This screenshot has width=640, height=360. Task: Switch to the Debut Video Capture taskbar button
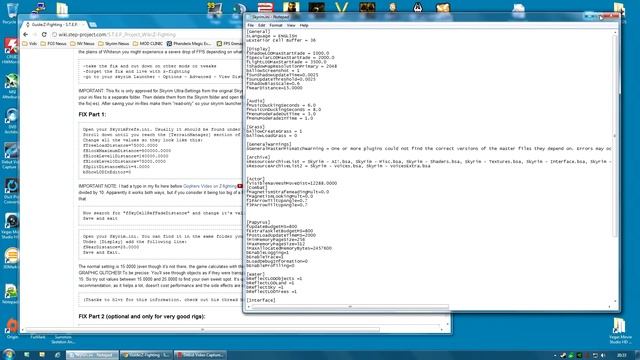point(200,355)
